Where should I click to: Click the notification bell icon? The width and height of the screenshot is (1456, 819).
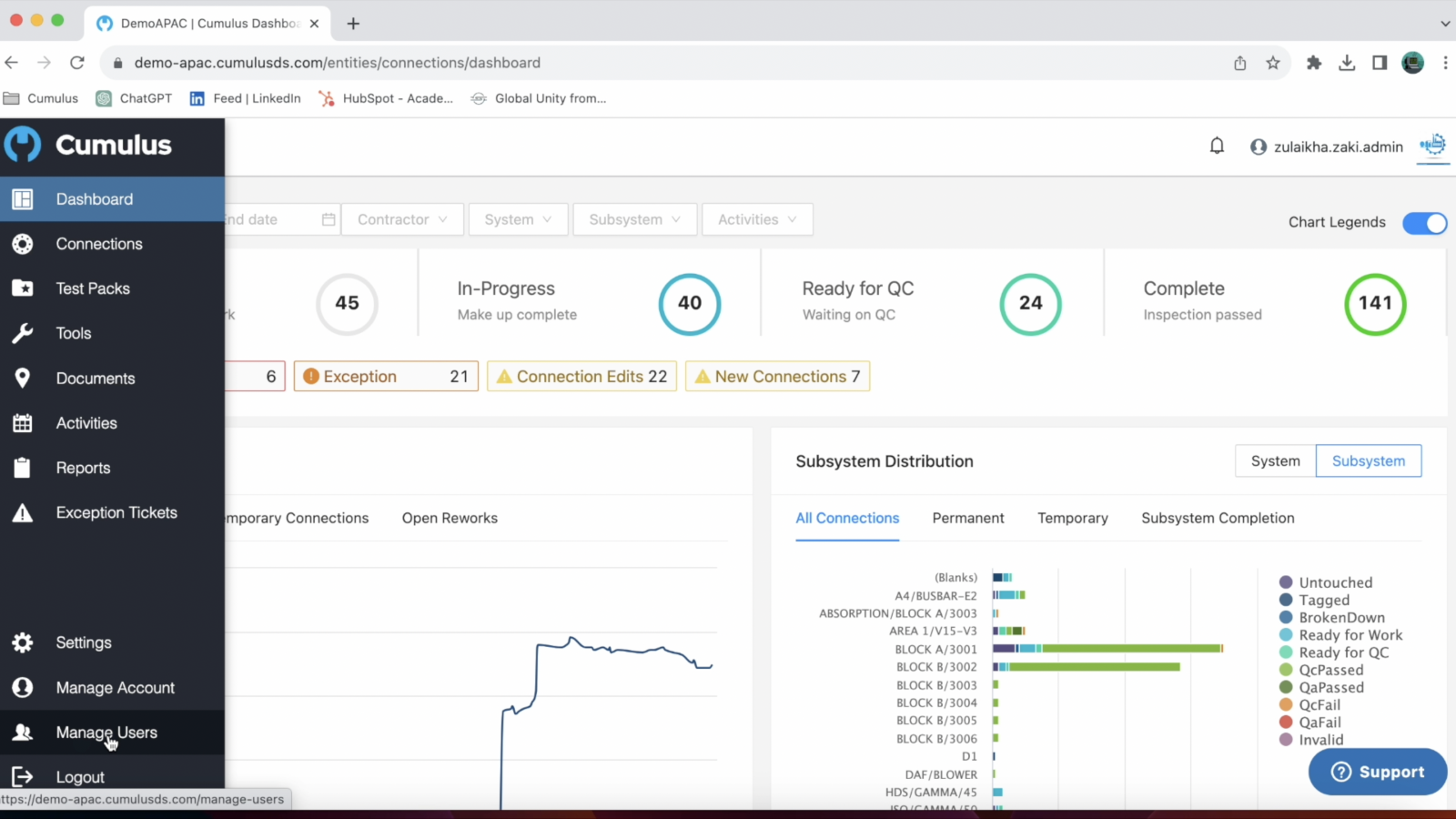click(x=1217, y=146)
